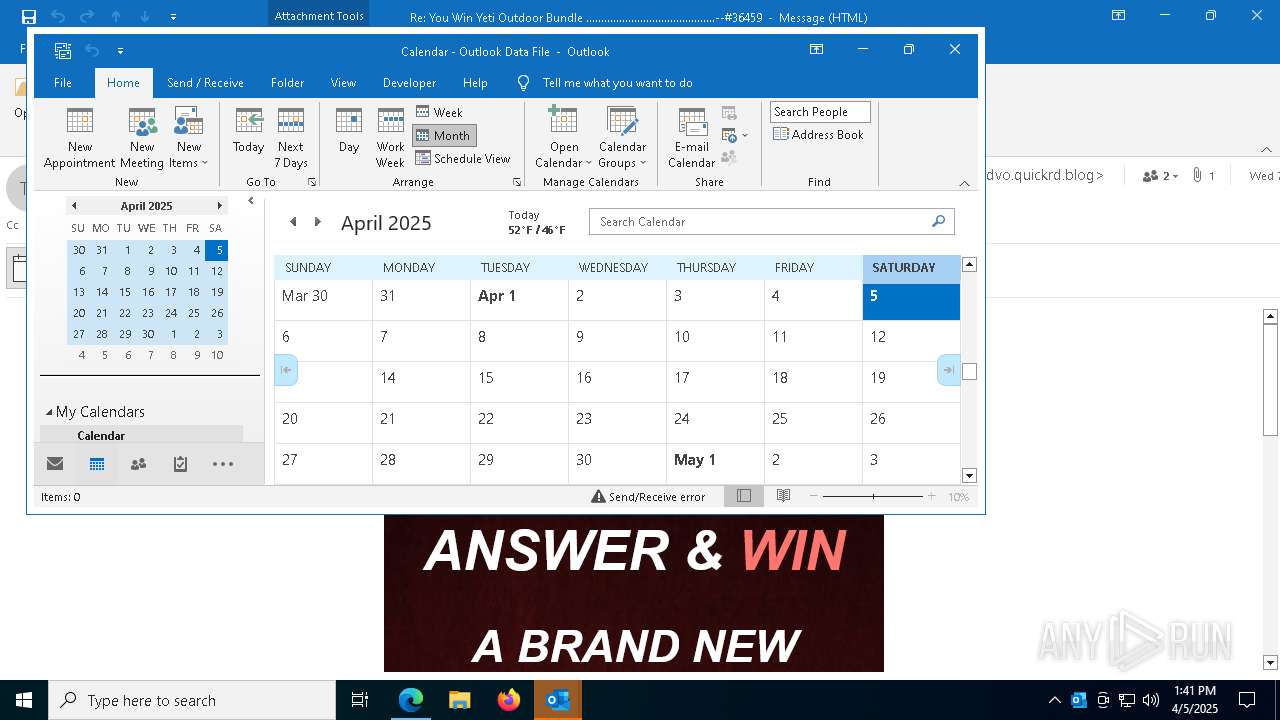The width and height of the screenshot is (1280, 720).
Task: Select Saturday April 5 in the month grid
Action: coord(911,301)
